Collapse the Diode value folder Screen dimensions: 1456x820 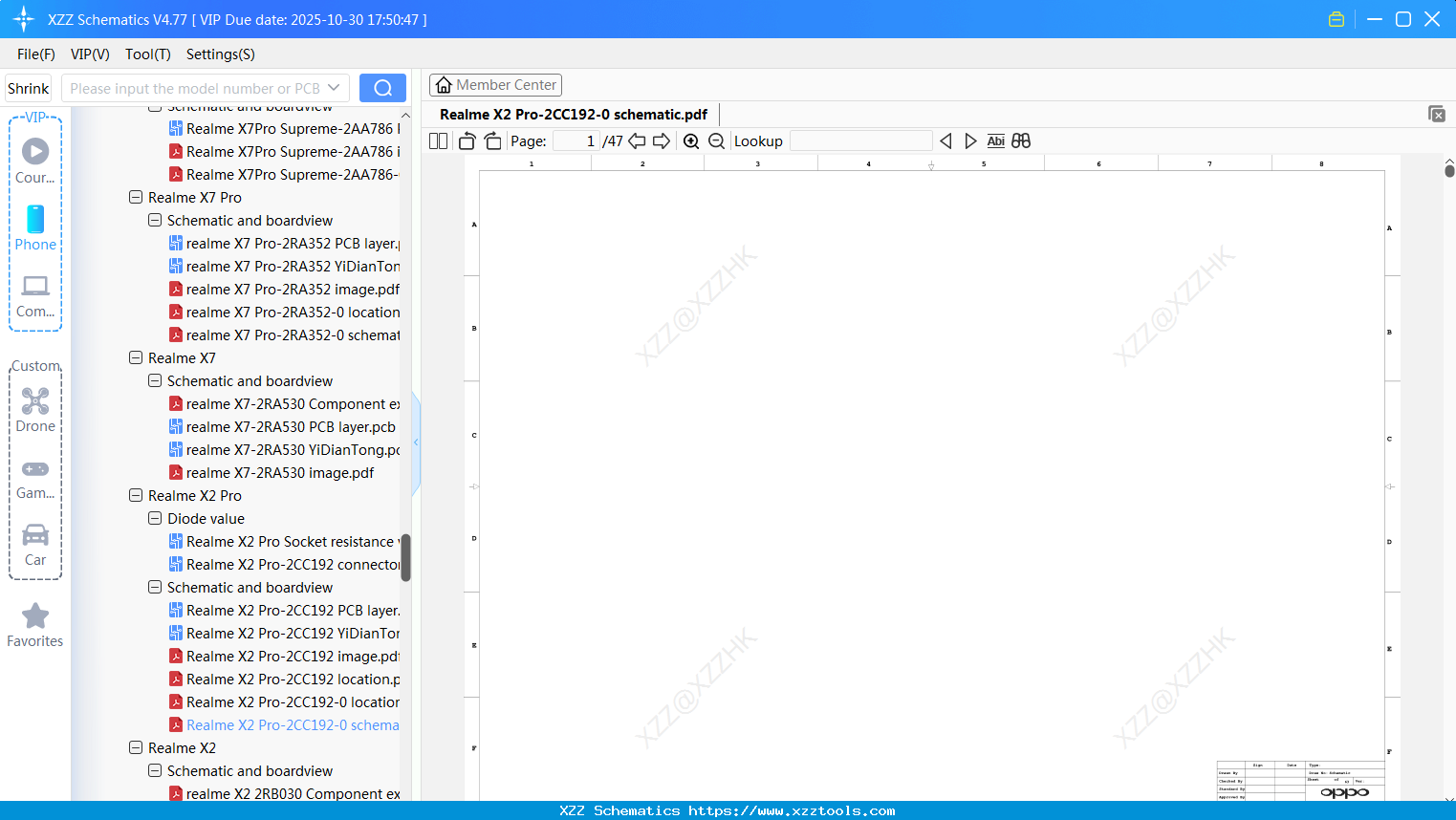pyautogui.click(x=155, y=519)
